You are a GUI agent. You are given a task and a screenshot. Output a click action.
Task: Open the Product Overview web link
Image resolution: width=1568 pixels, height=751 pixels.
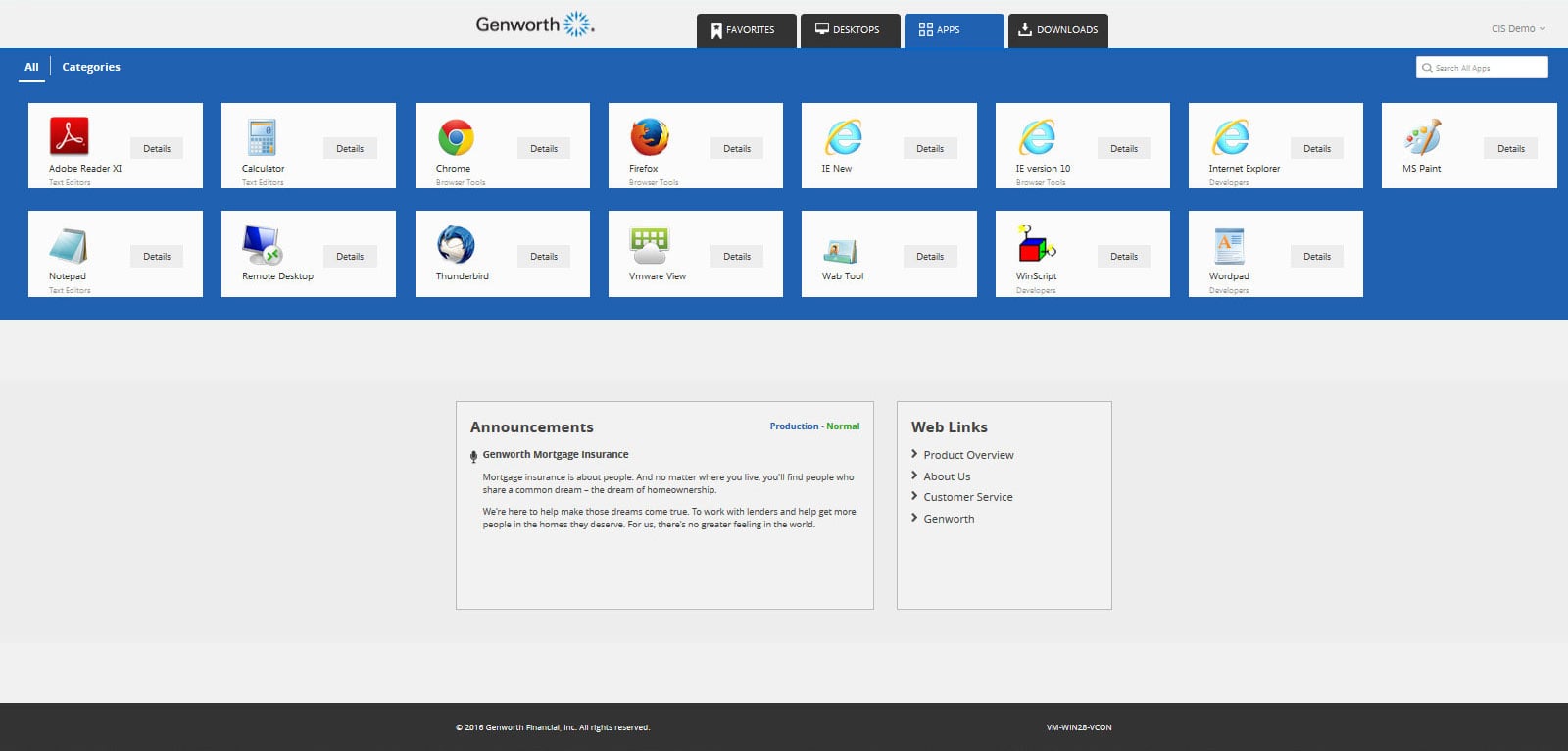pyautogui.click(x=968, y=455)
